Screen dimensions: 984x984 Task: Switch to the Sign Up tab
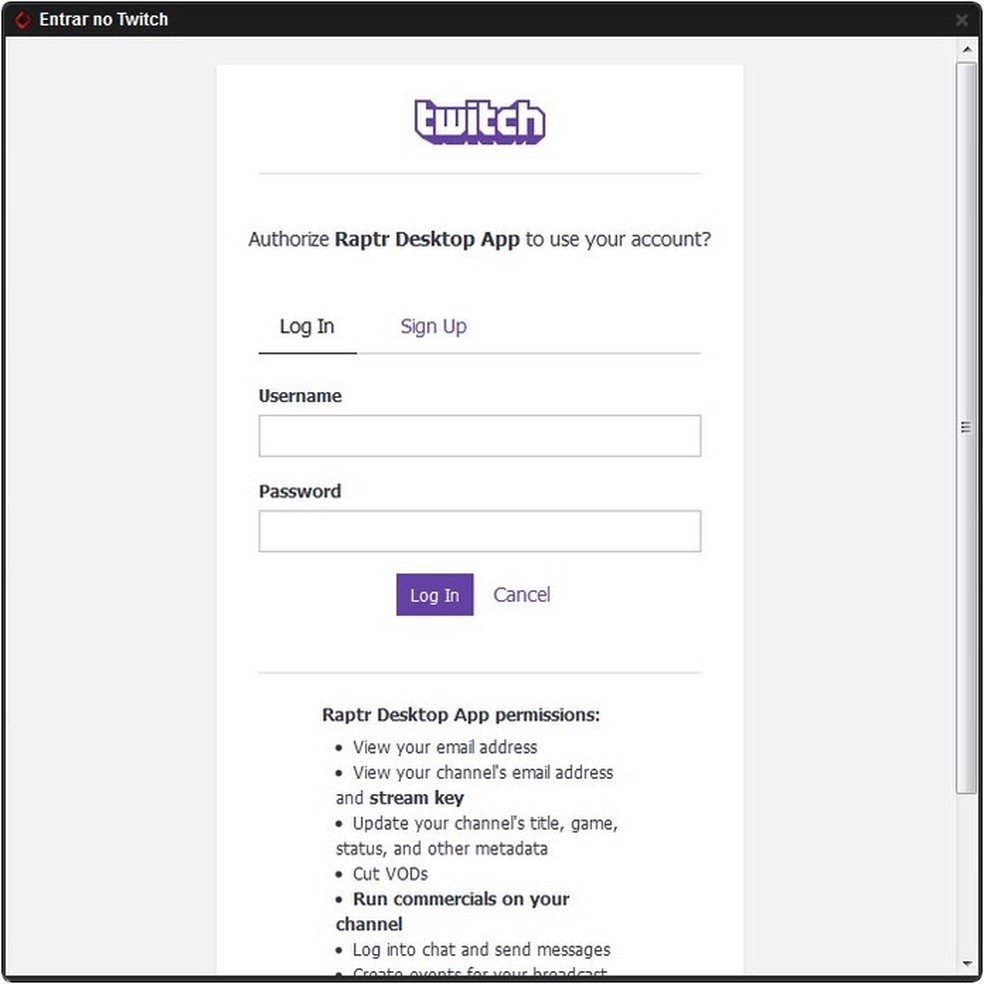tap(433, 326)
